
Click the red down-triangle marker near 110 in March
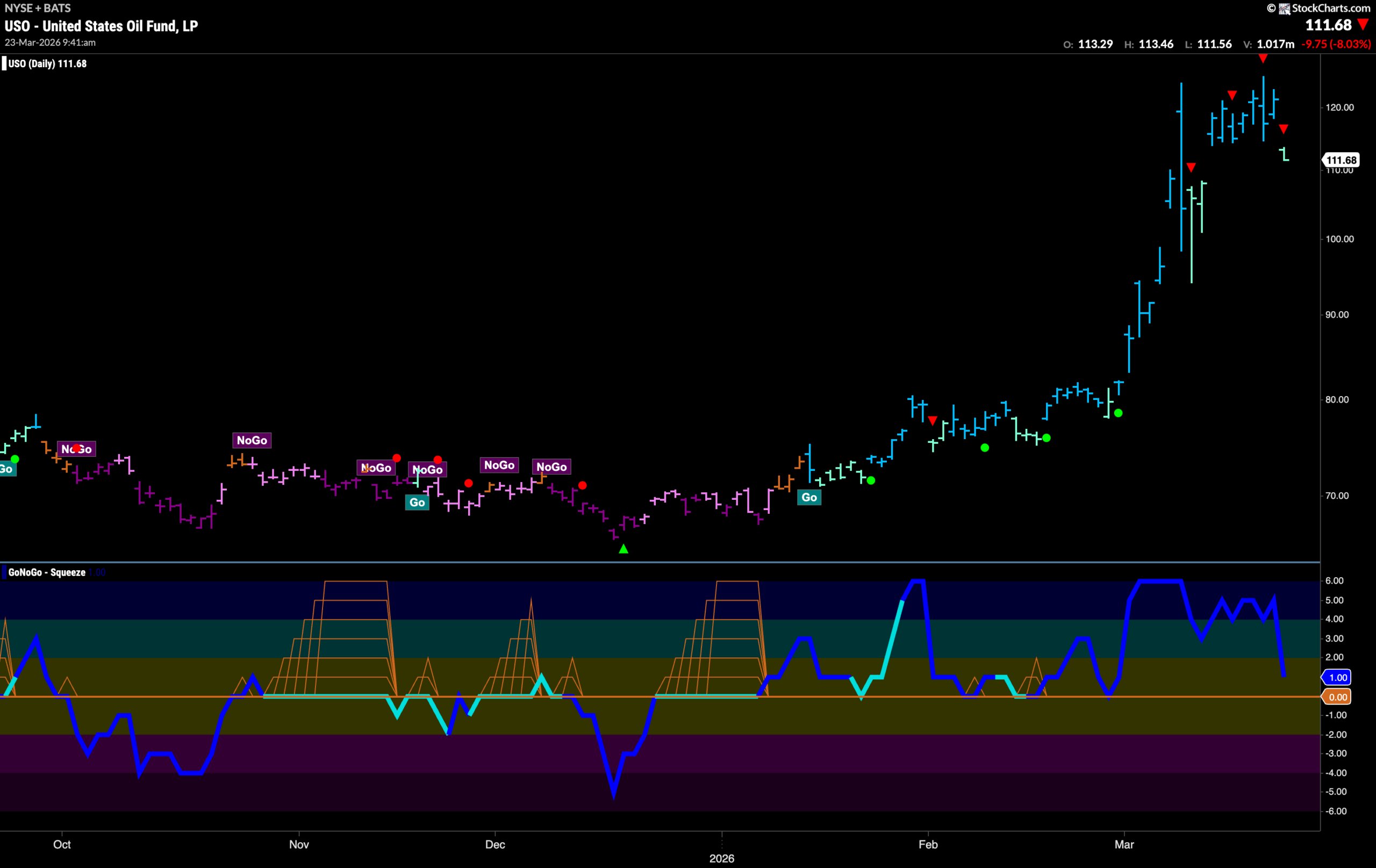pyautogui.click(x=1191, y=168)
